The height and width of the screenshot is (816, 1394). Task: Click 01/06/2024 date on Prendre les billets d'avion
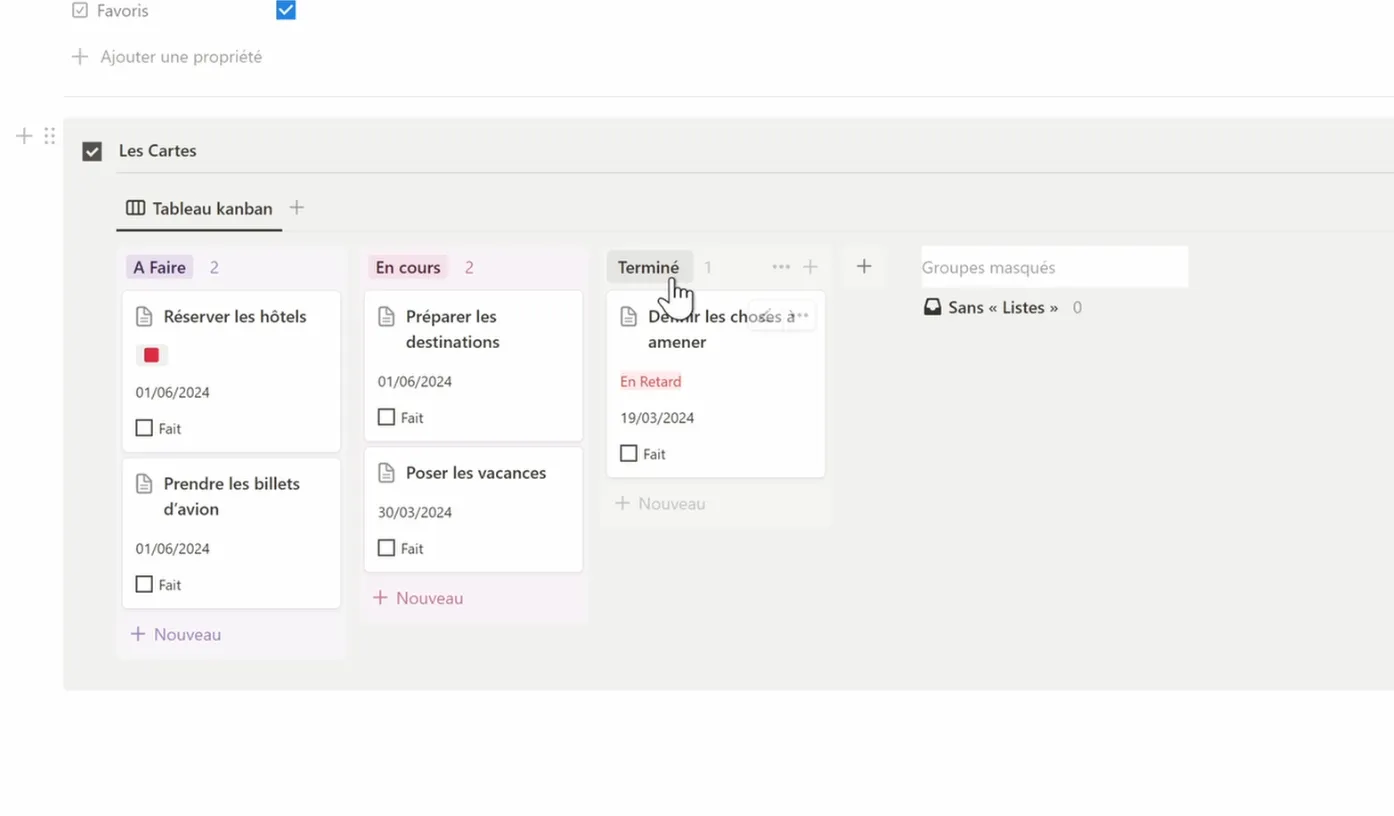(173, 548)
